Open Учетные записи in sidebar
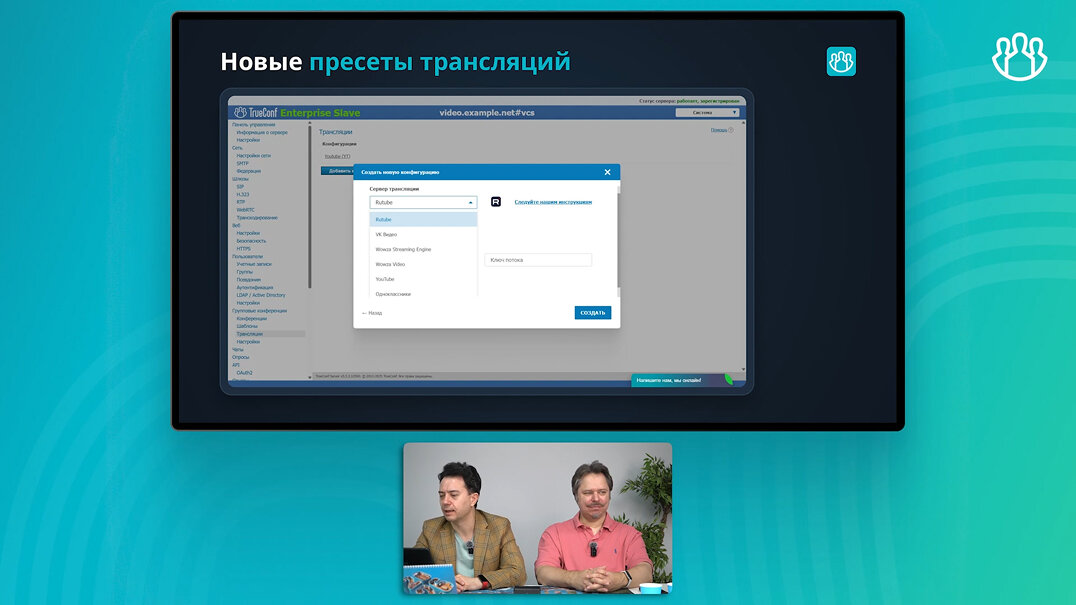 tap(254, 264)
